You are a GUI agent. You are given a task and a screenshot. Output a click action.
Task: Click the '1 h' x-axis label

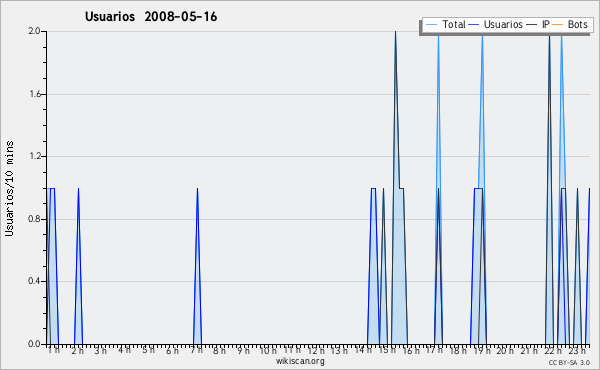54,350
